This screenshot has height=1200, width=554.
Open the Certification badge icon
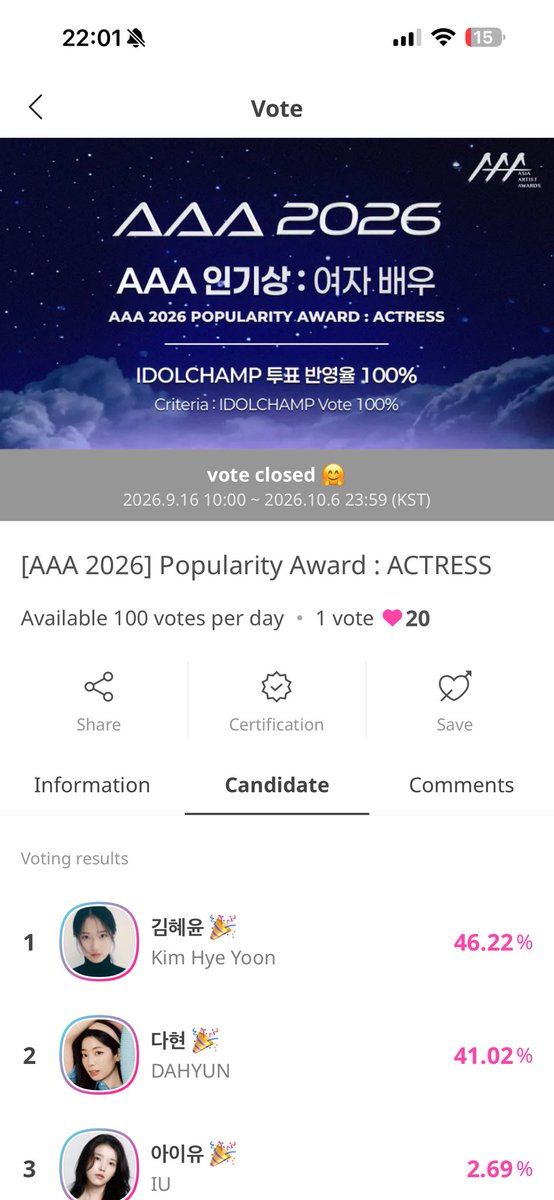click(x=276, y=687)
